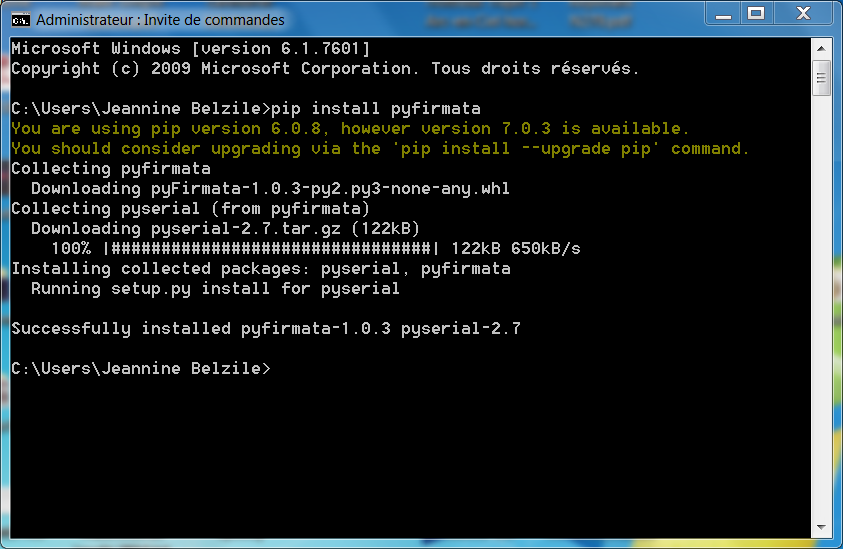Click the final empty 'C:\Users\Jeannine Belzile>' prompt
843x549 pixels.
[x=141, y=369]
